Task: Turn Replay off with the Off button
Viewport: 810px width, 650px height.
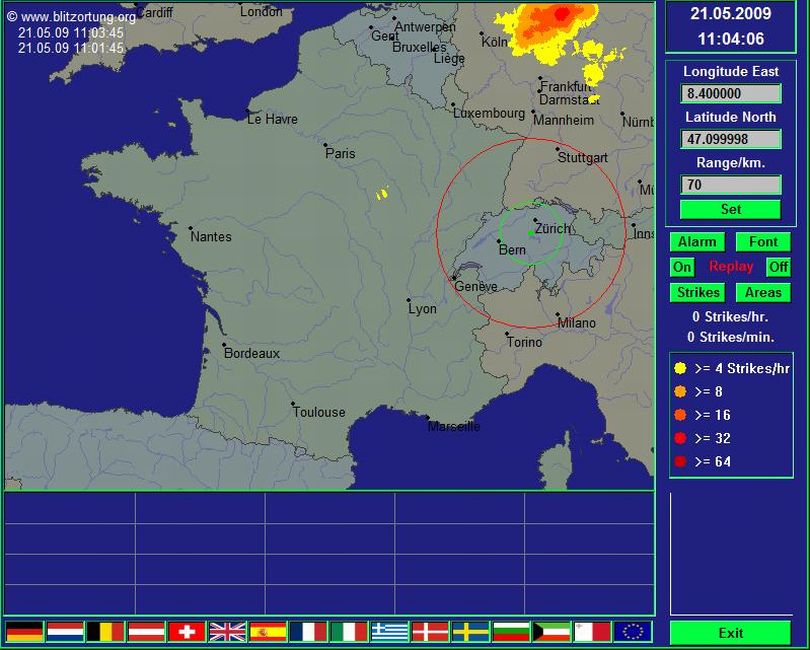Action: (778, 267)
